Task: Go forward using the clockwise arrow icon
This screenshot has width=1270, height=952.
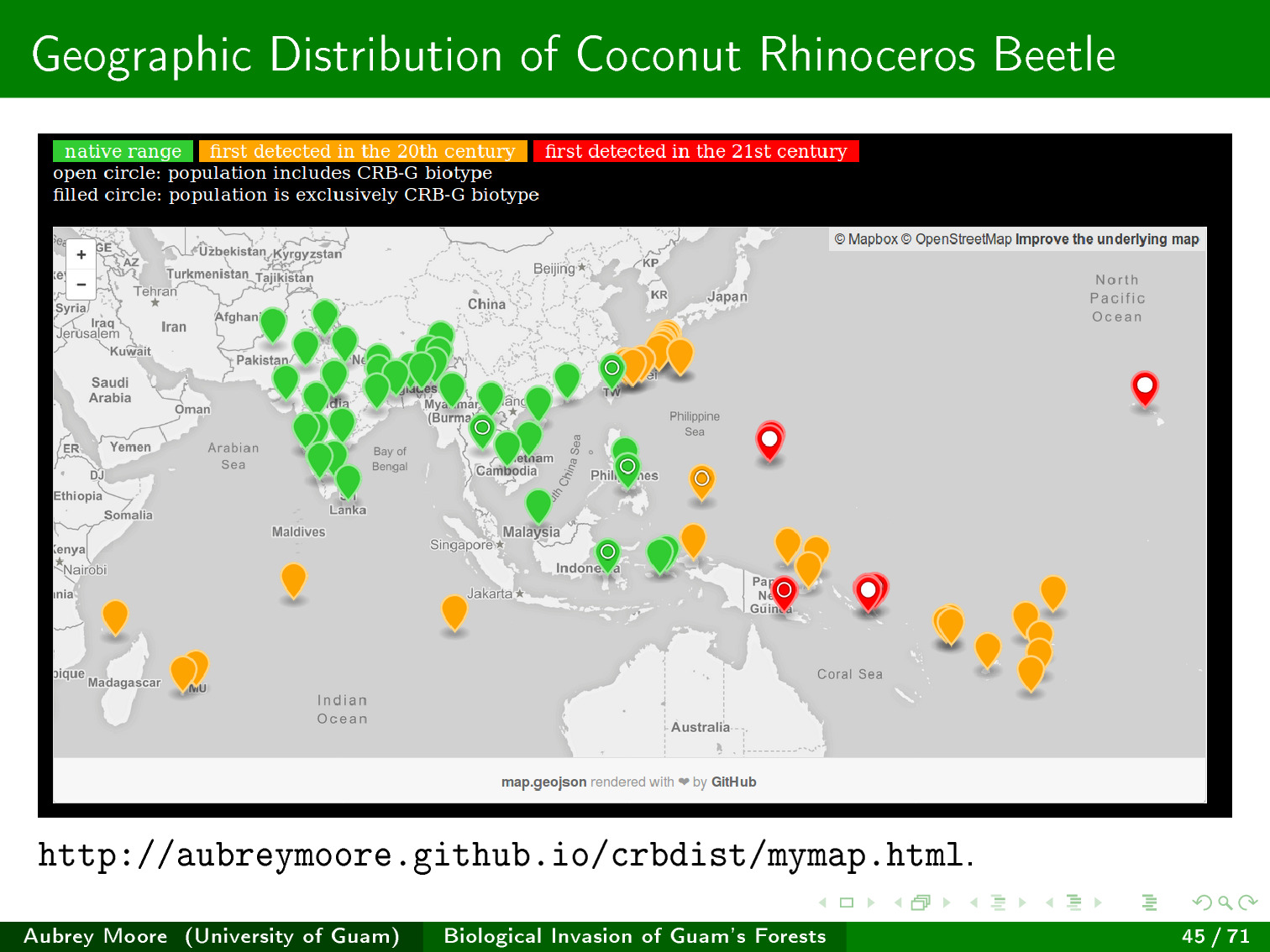Action: point(1248,902)
